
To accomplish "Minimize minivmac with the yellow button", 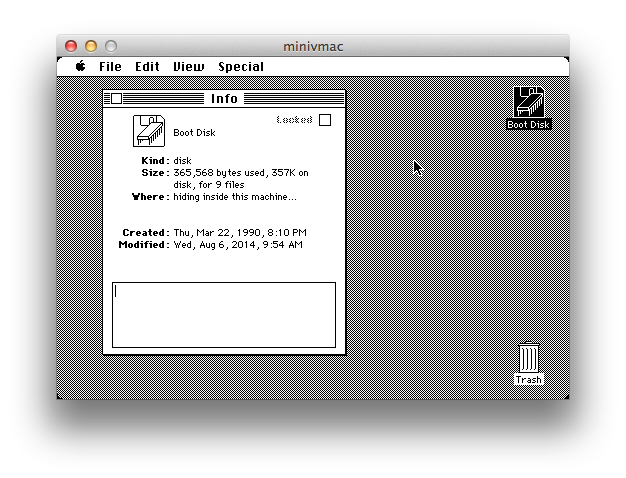I will coord(91,46).
